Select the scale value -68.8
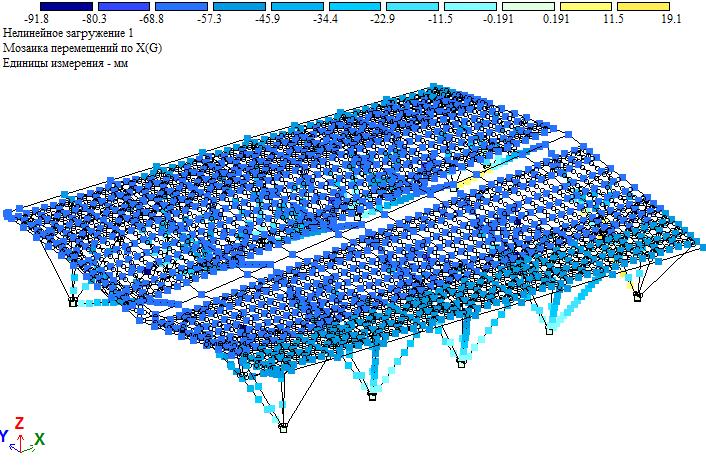Viewport: 706px width, 472px height. (x=151, y=19)
